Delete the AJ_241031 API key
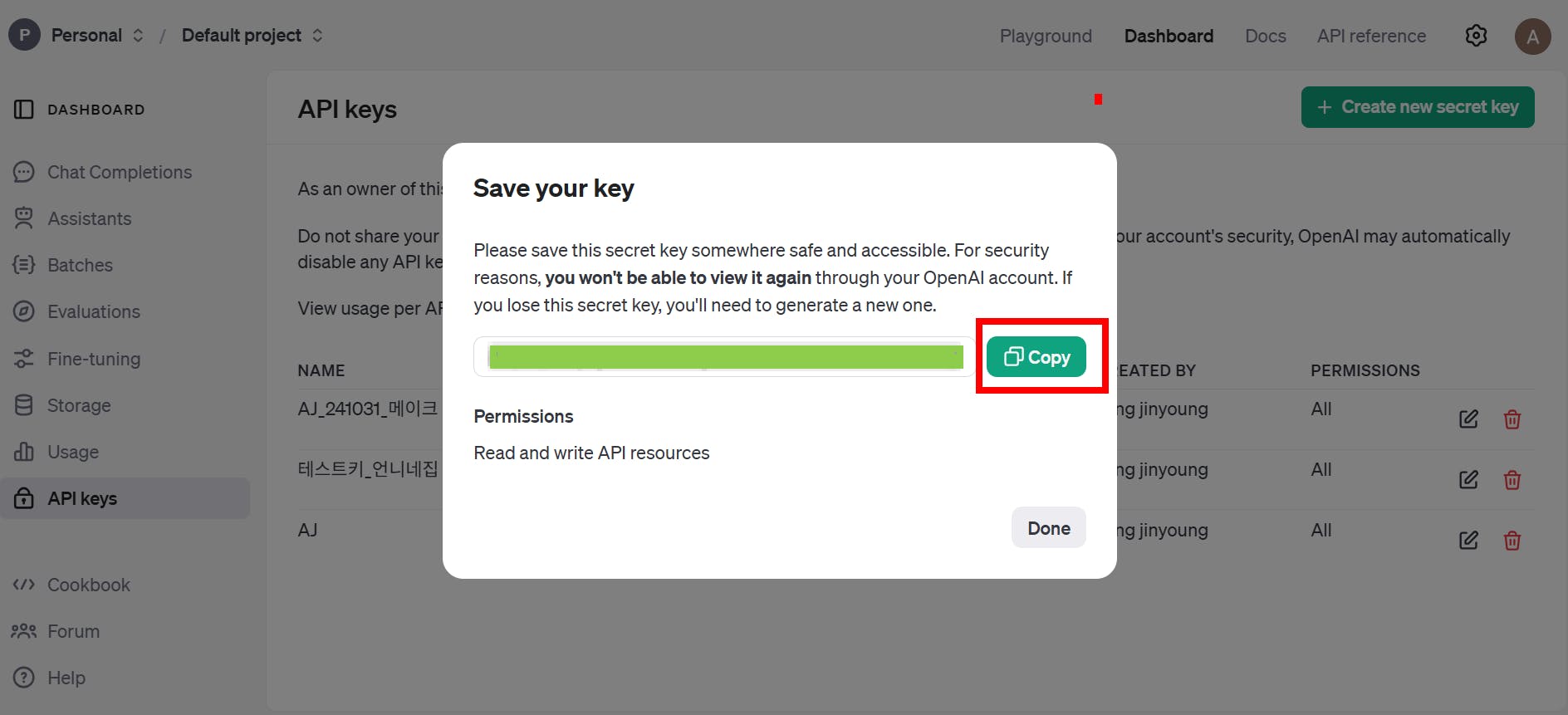 point(1512,419)
